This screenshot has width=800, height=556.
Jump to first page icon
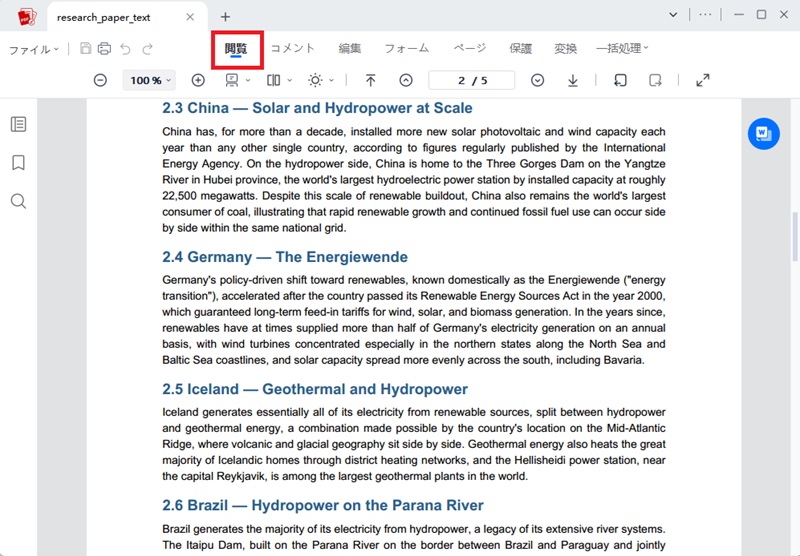coord(371,80)
